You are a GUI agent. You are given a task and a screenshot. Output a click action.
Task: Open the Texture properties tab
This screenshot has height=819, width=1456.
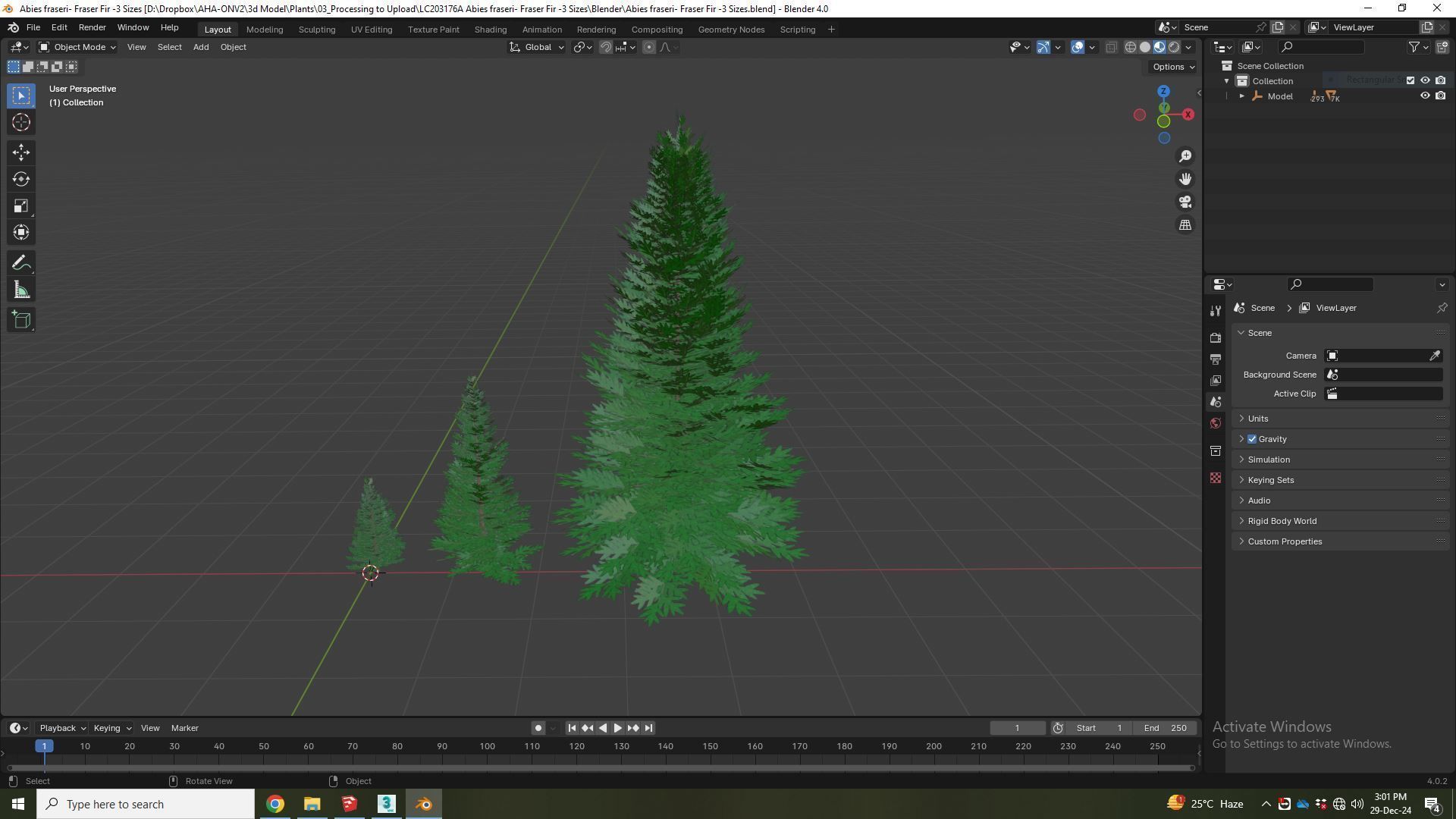(x=1216, y=478)
